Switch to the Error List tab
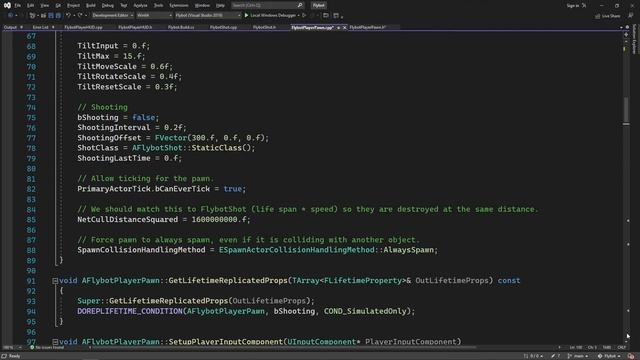This screenshot has height=360, width=640. coord(40,27)
